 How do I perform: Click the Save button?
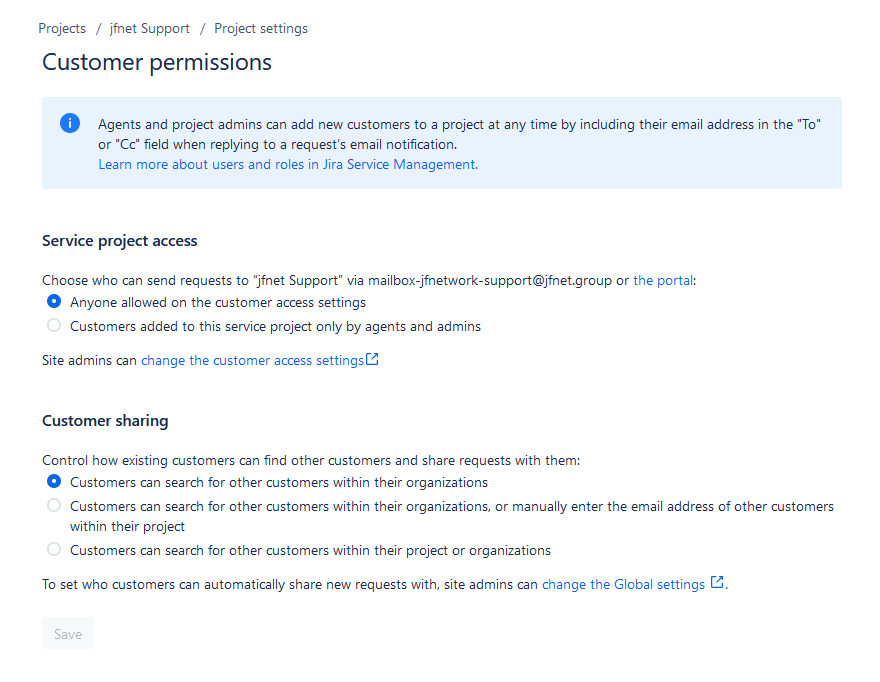coord(67,633)
